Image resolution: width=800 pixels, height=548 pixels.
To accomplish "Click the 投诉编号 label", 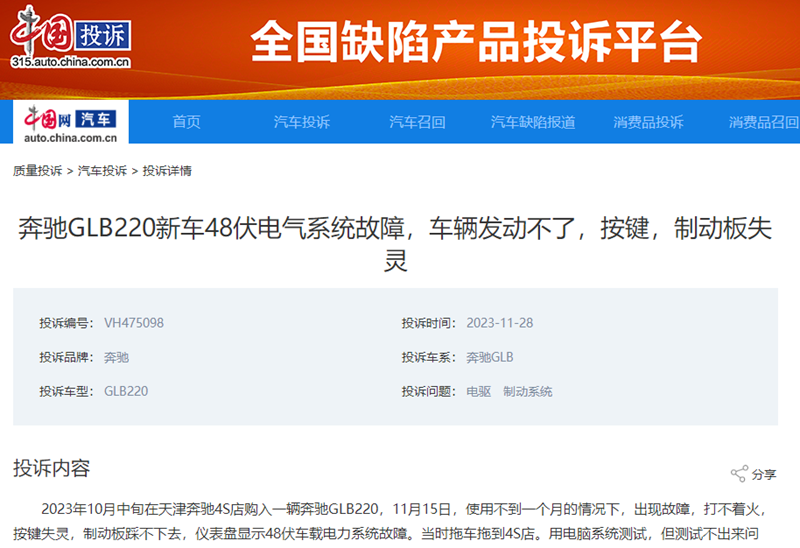I will (66, 323).
